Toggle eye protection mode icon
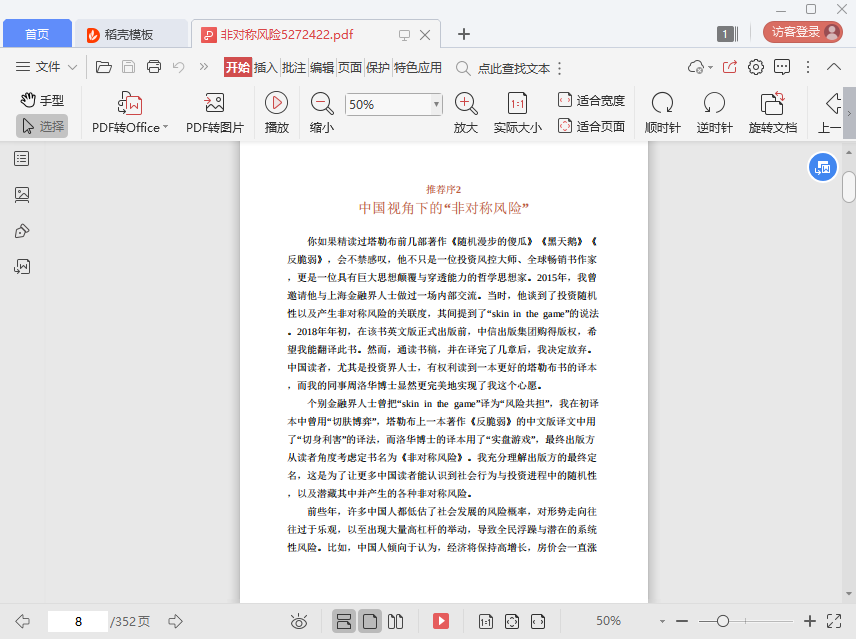This screenshot has height=639, width=856. pos(299,621)
